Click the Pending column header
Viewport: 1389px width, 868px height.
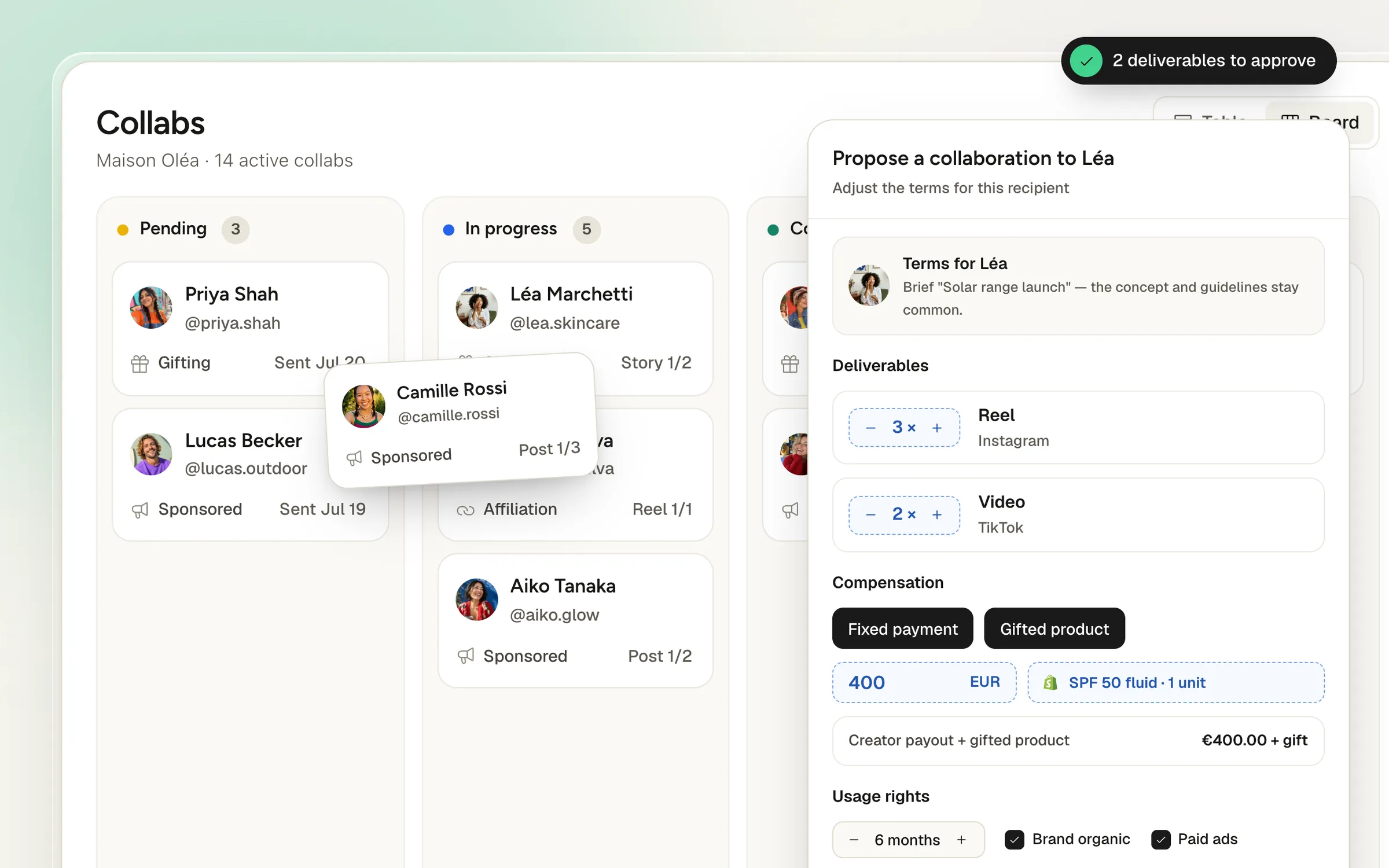[x=173, y=229]
